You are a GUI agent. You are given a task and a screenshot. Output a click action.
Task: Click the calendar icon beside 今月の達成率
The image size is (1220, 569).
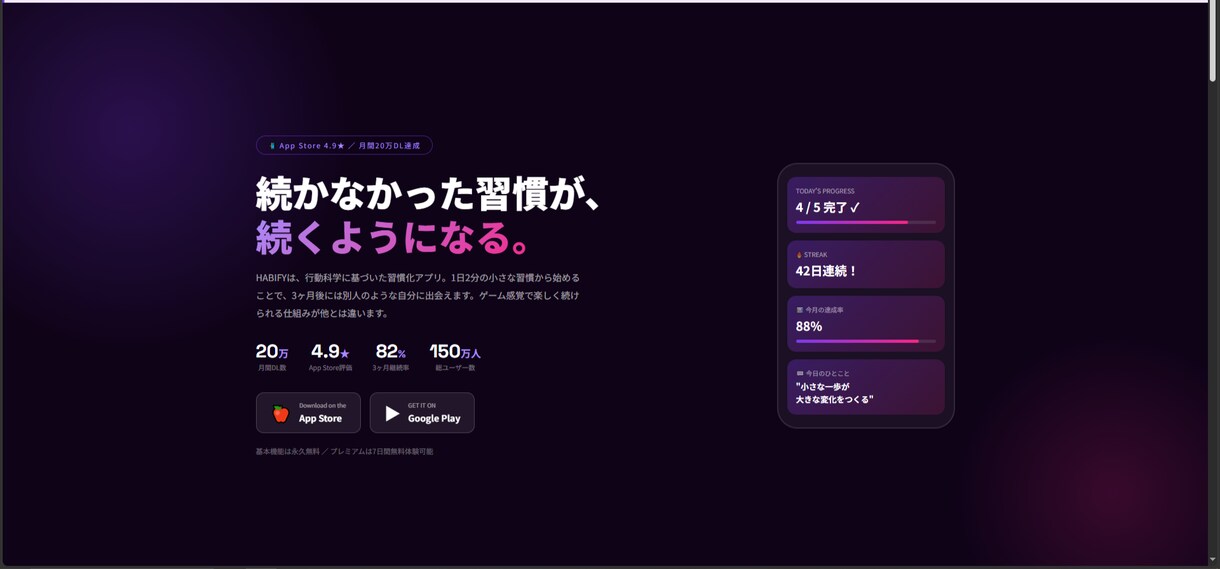[799, 310]
